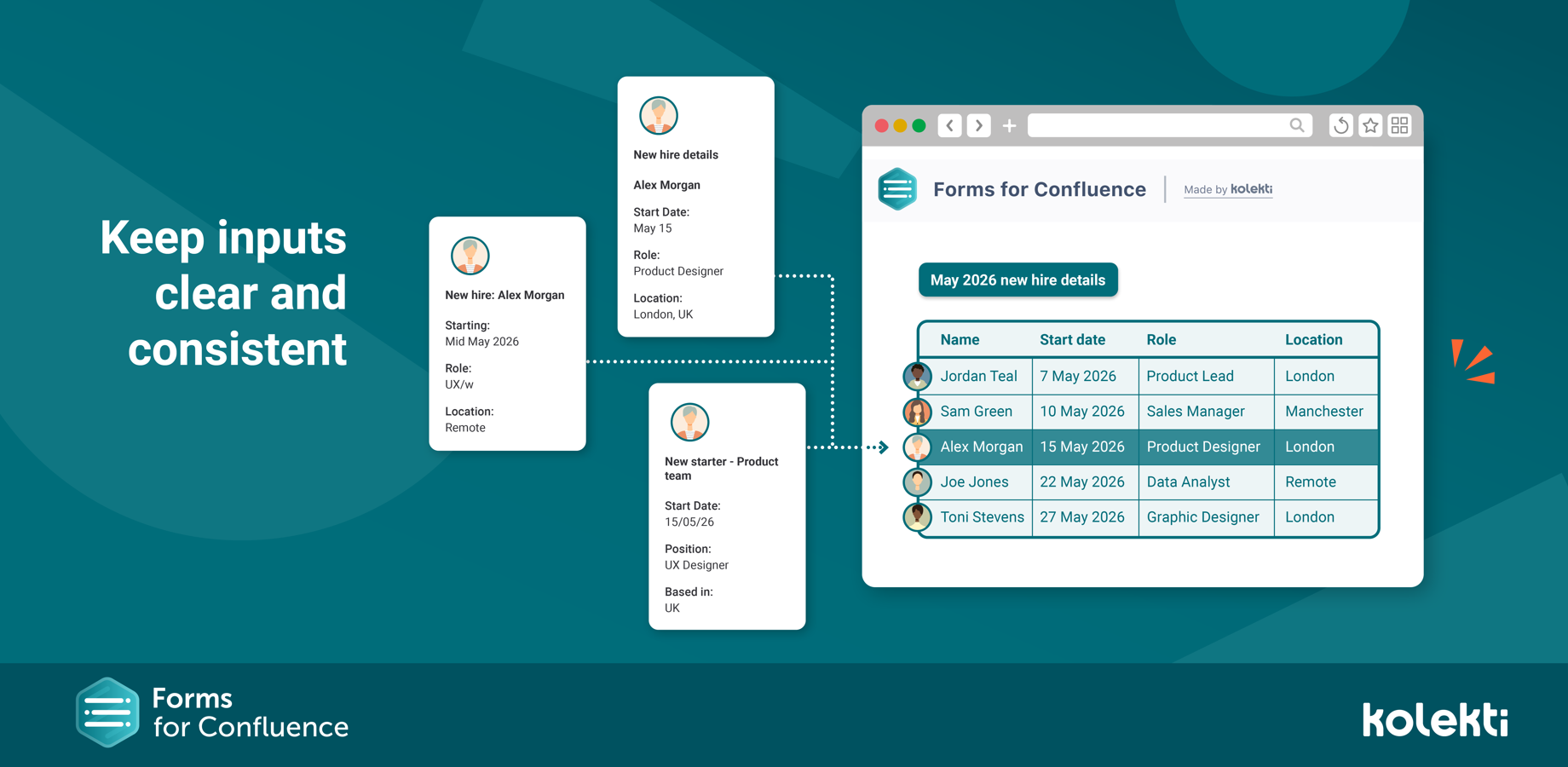The image size is (1568, 767).
Task: Click the New starter - Product team title
Action: (721, 468)
